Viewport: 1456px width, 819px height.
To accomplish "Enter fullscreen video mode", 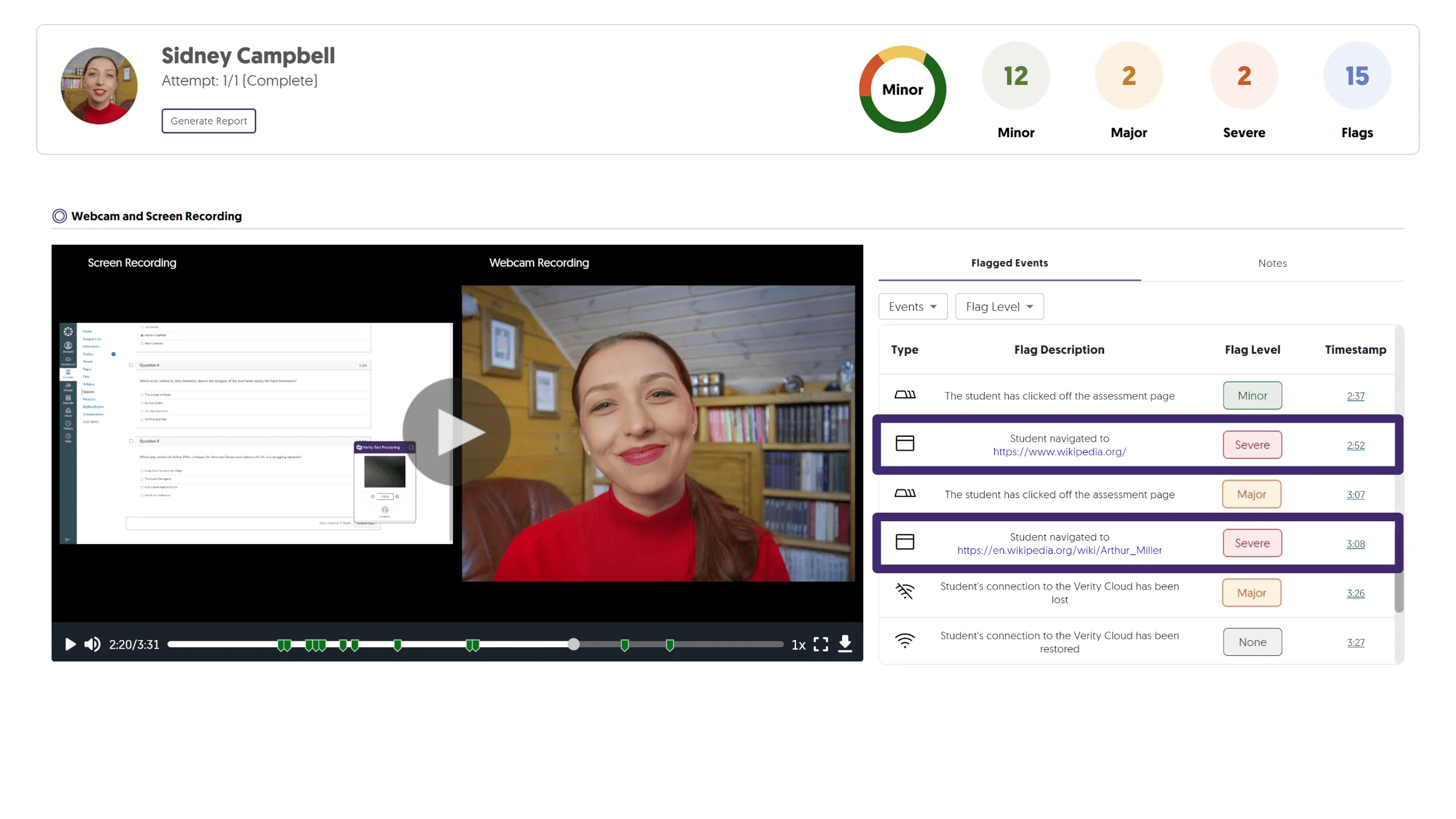I will tap(821, 644).
